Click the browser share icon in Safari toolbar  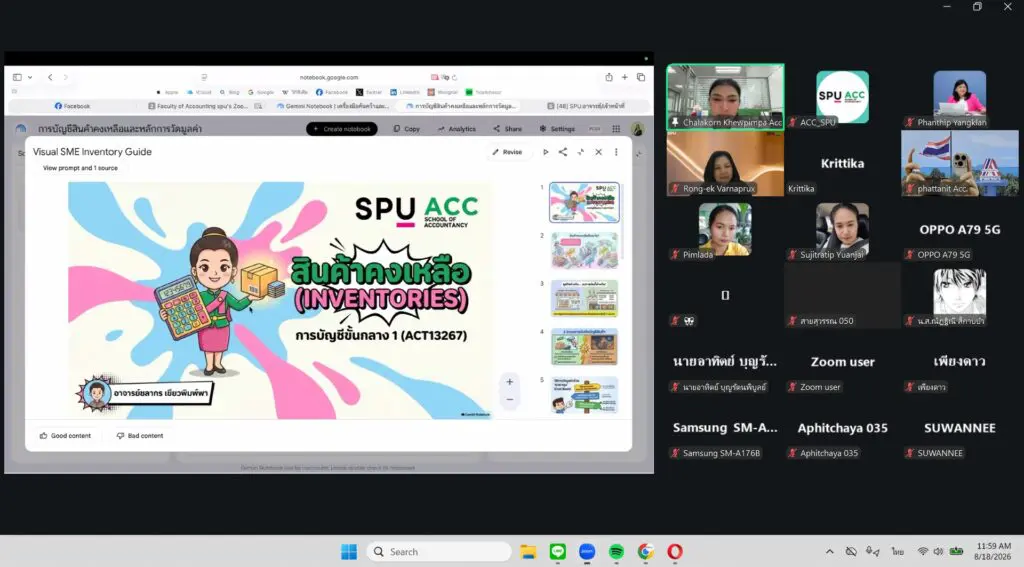point(609,77)
